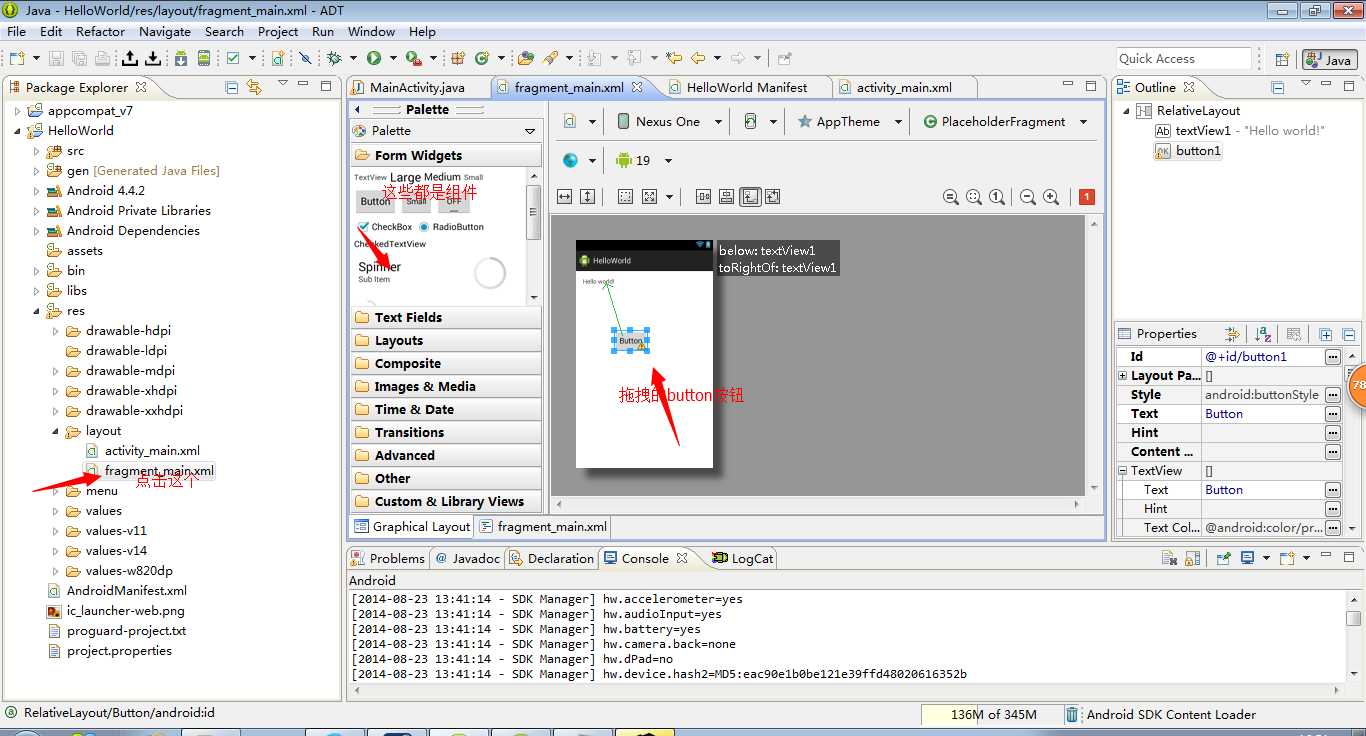Expand Layout Params property group
Viewport: 1366px width, 736px height.
coord(1123,376)
